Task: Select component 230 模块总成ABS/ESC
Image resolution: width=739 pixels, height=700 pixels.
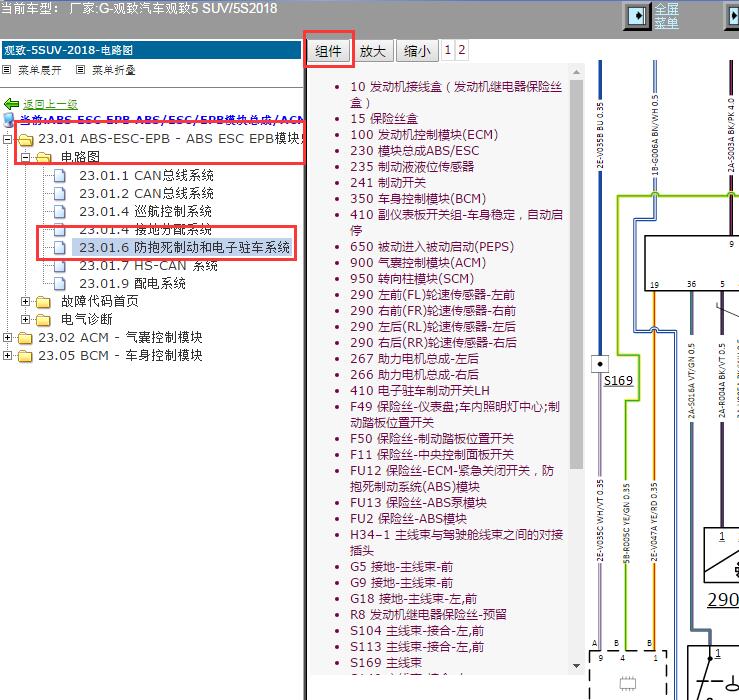Action: click(414, 151)
